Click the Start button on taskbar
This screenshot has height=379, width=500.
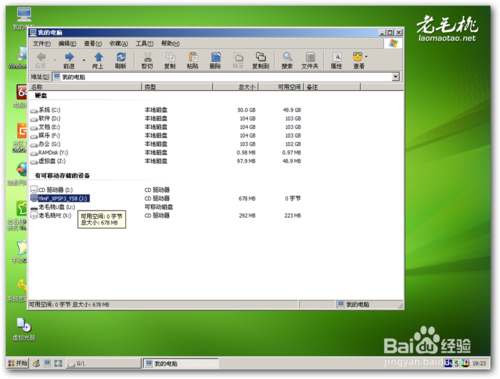[18, 363]
